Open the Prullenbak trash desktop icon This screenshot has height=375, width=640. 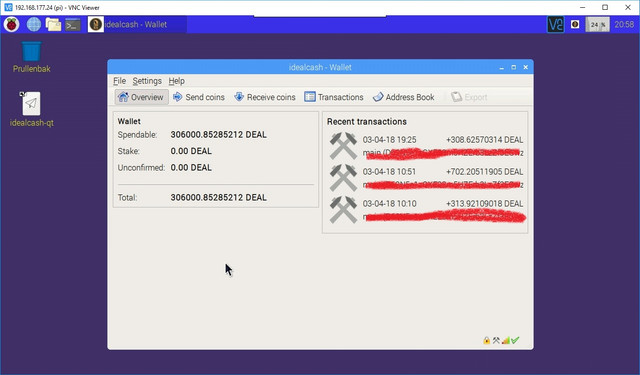point(31,57)
